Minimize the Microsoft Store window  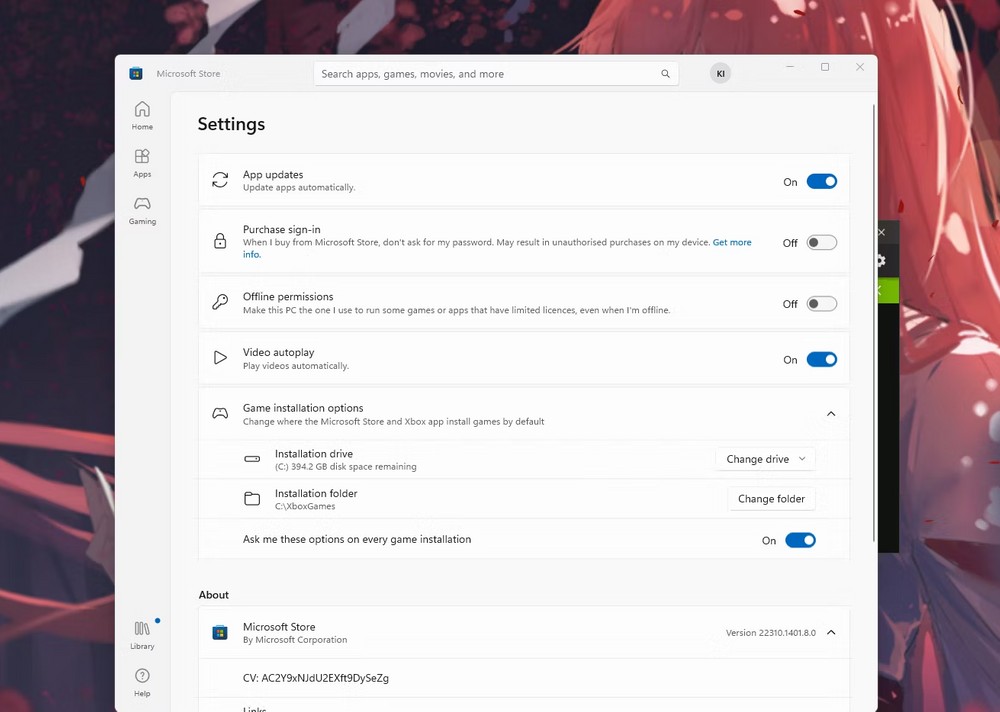pyautogui.click(x=790, y=67)
